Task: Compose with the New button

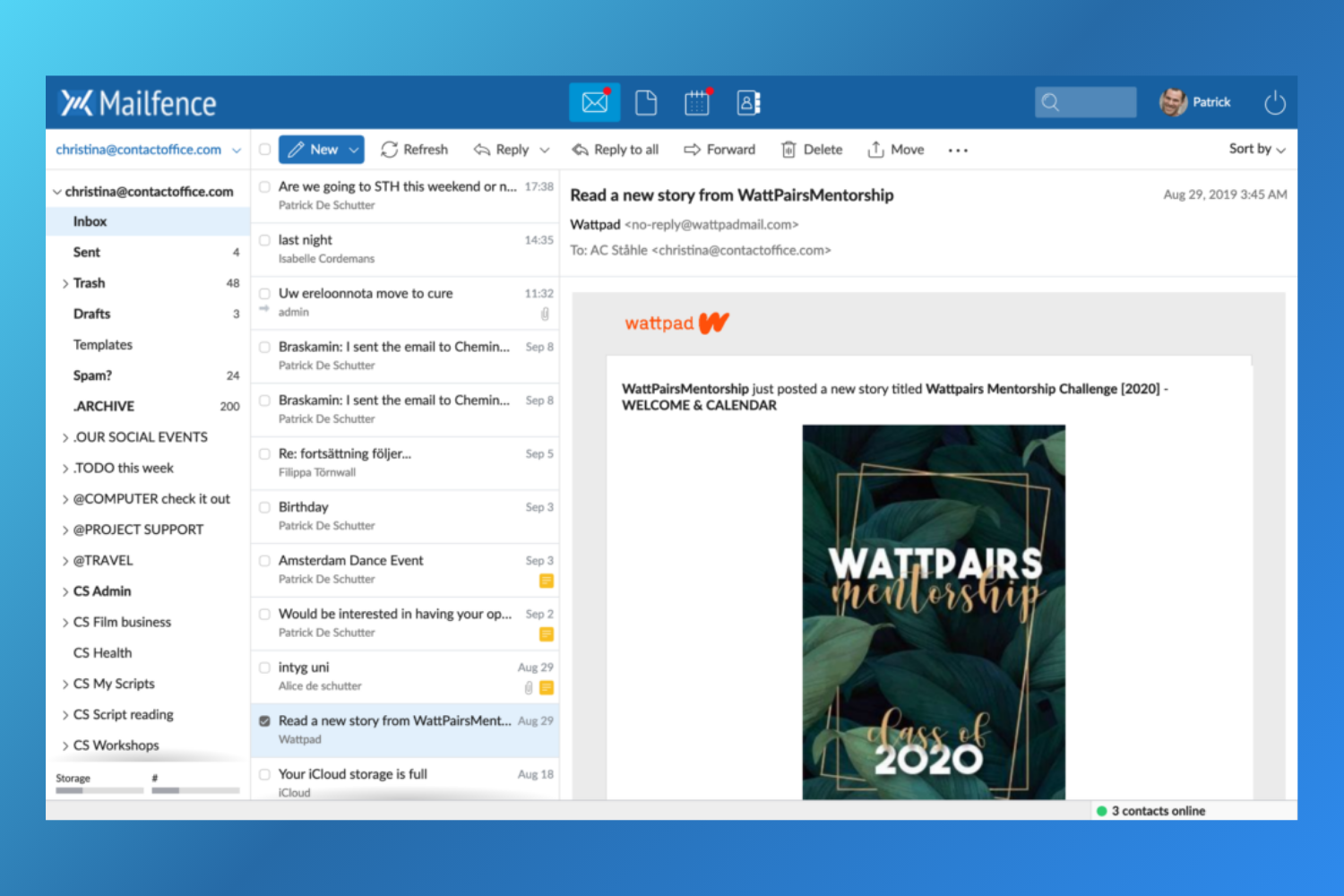Action: tap(313, 150)
